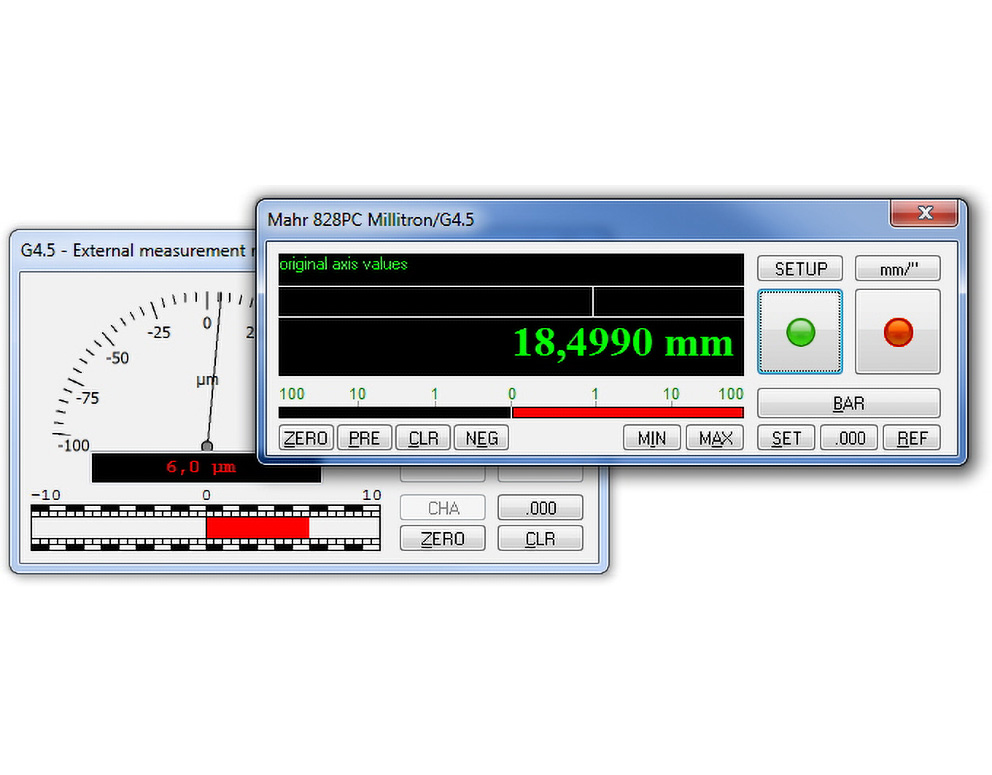This screenshot has width=992, height=775.
Task: Click ZERO in the External measurement window
Action: tap(443, 538)
